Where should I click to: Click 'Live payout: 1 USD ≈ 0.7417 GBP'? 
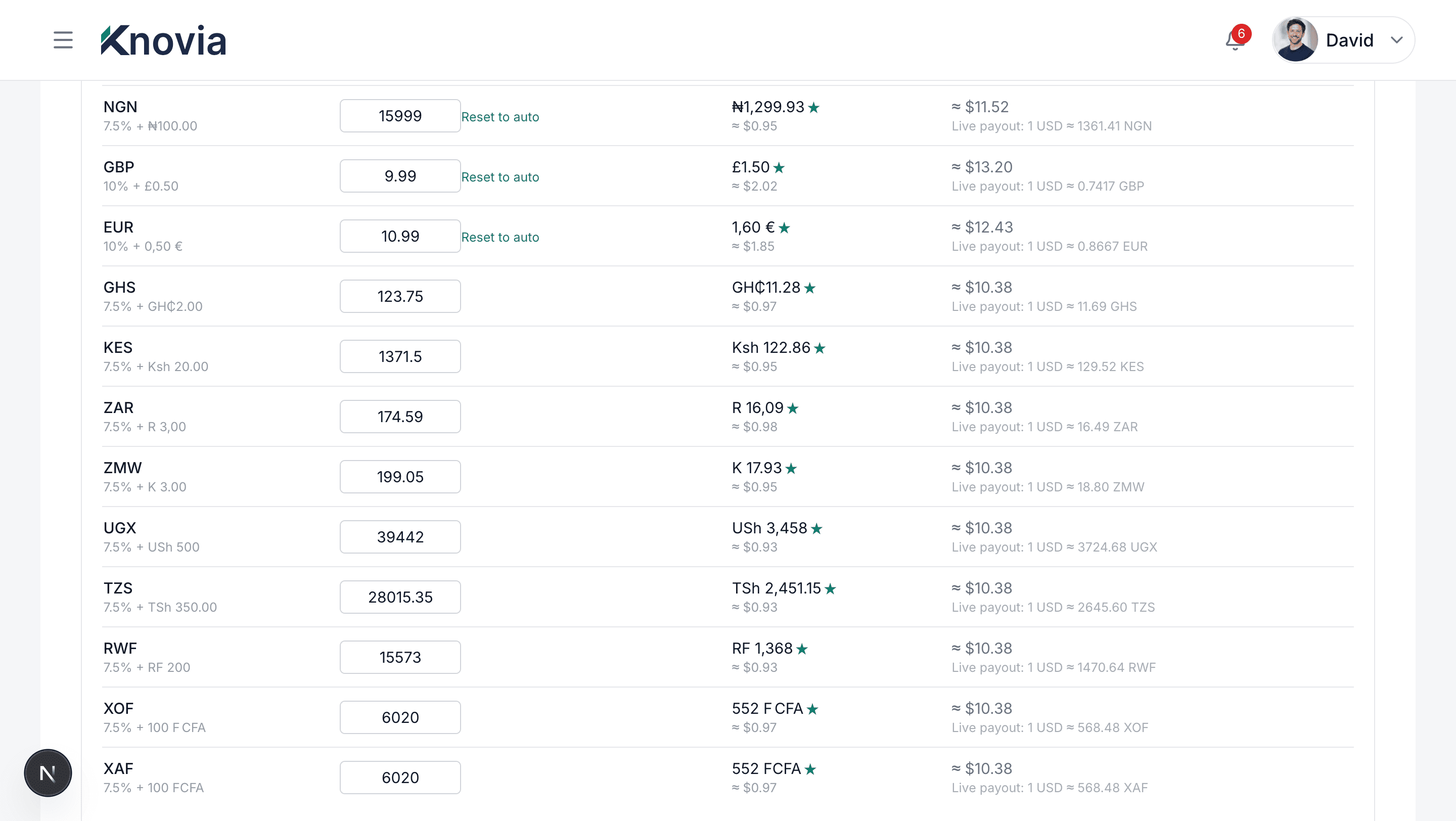coord(1048,187)
